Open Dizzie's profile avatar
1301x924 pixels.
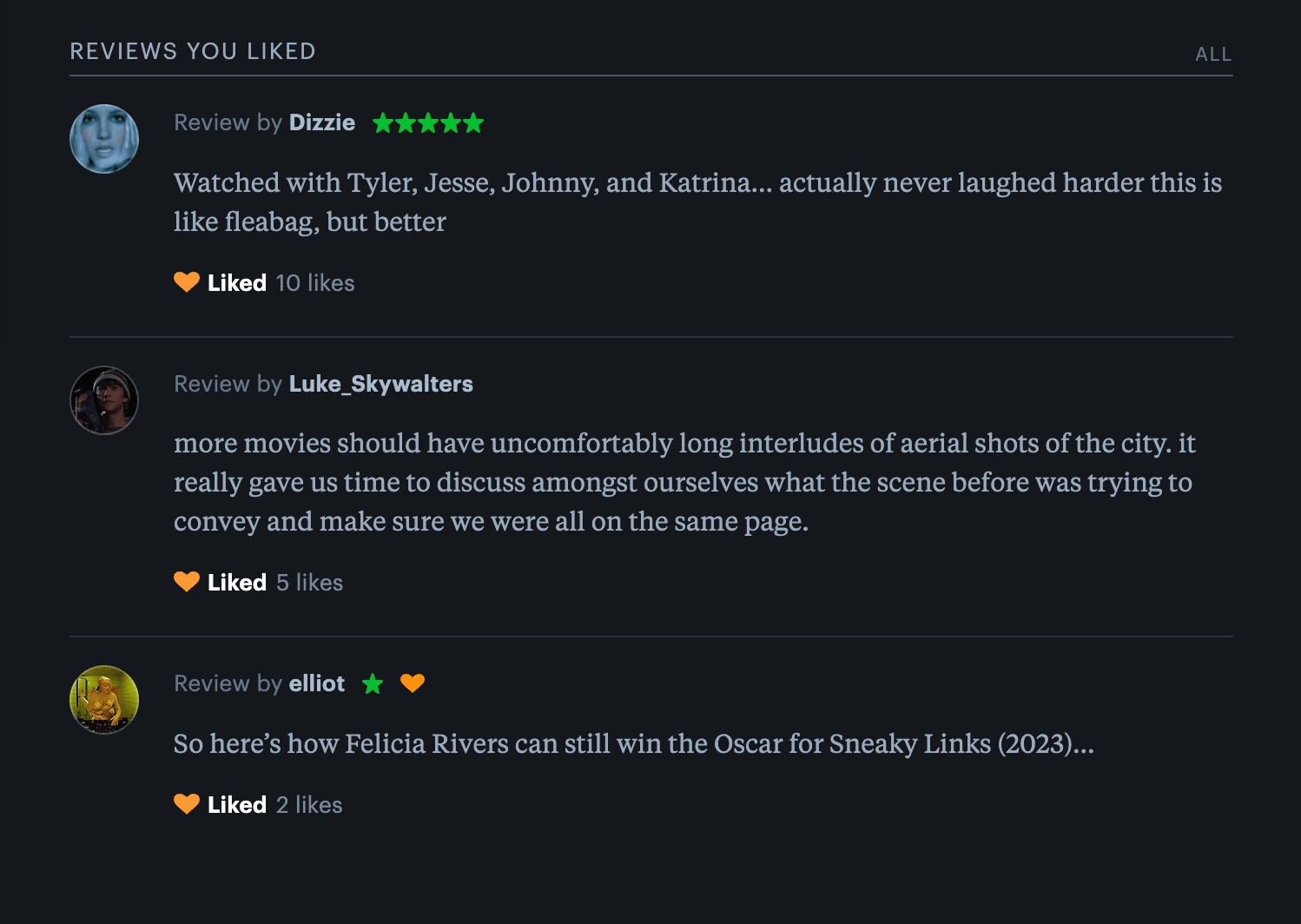click(104, 139)
